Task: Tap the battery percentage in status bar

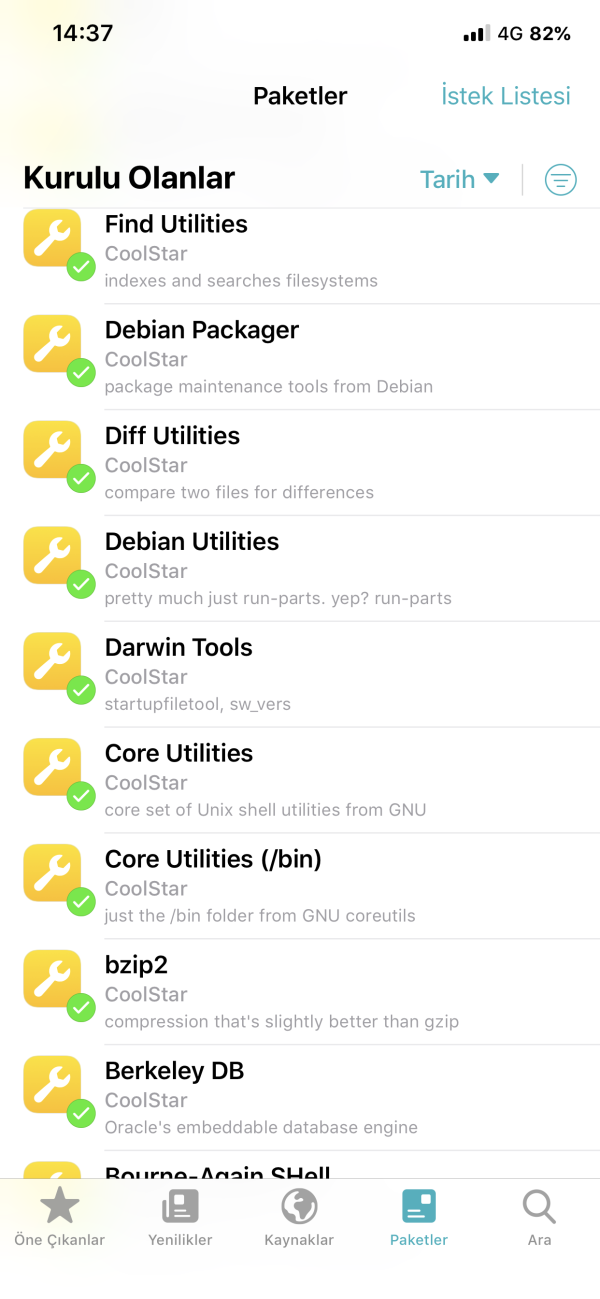Action: click(550, 34)
